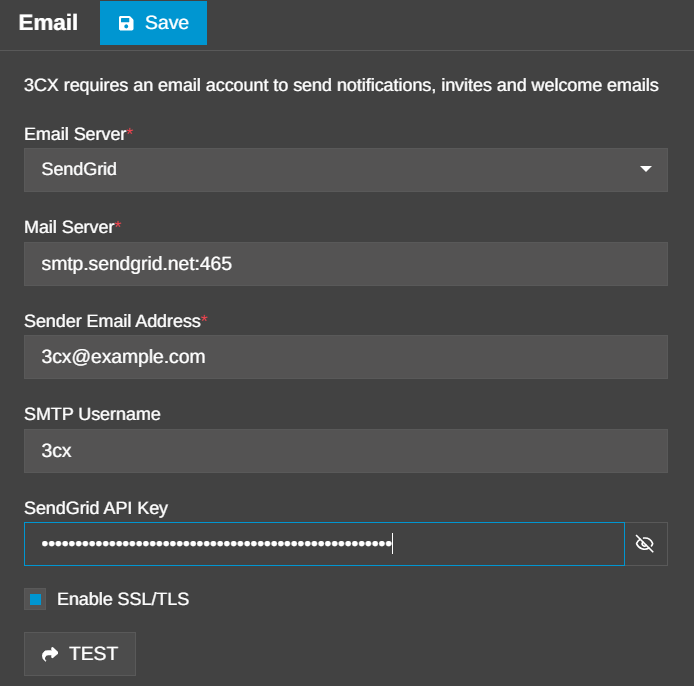694x686 pixels.
Task: Reveal the SendGrid API key with eye icon
Action: 645,544
